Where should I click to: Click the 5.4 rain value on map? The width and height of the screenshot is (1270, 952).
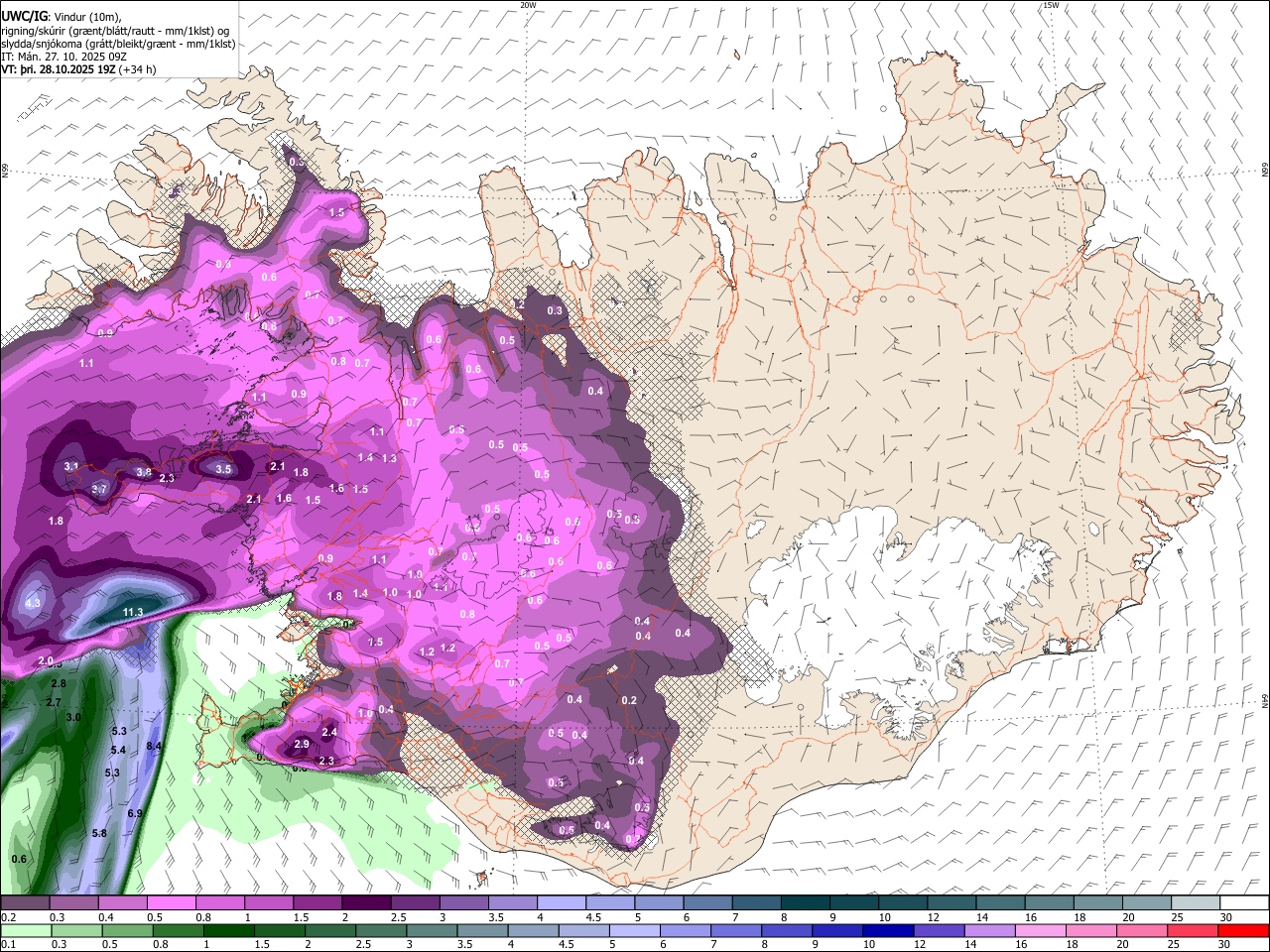pos(119,750)
